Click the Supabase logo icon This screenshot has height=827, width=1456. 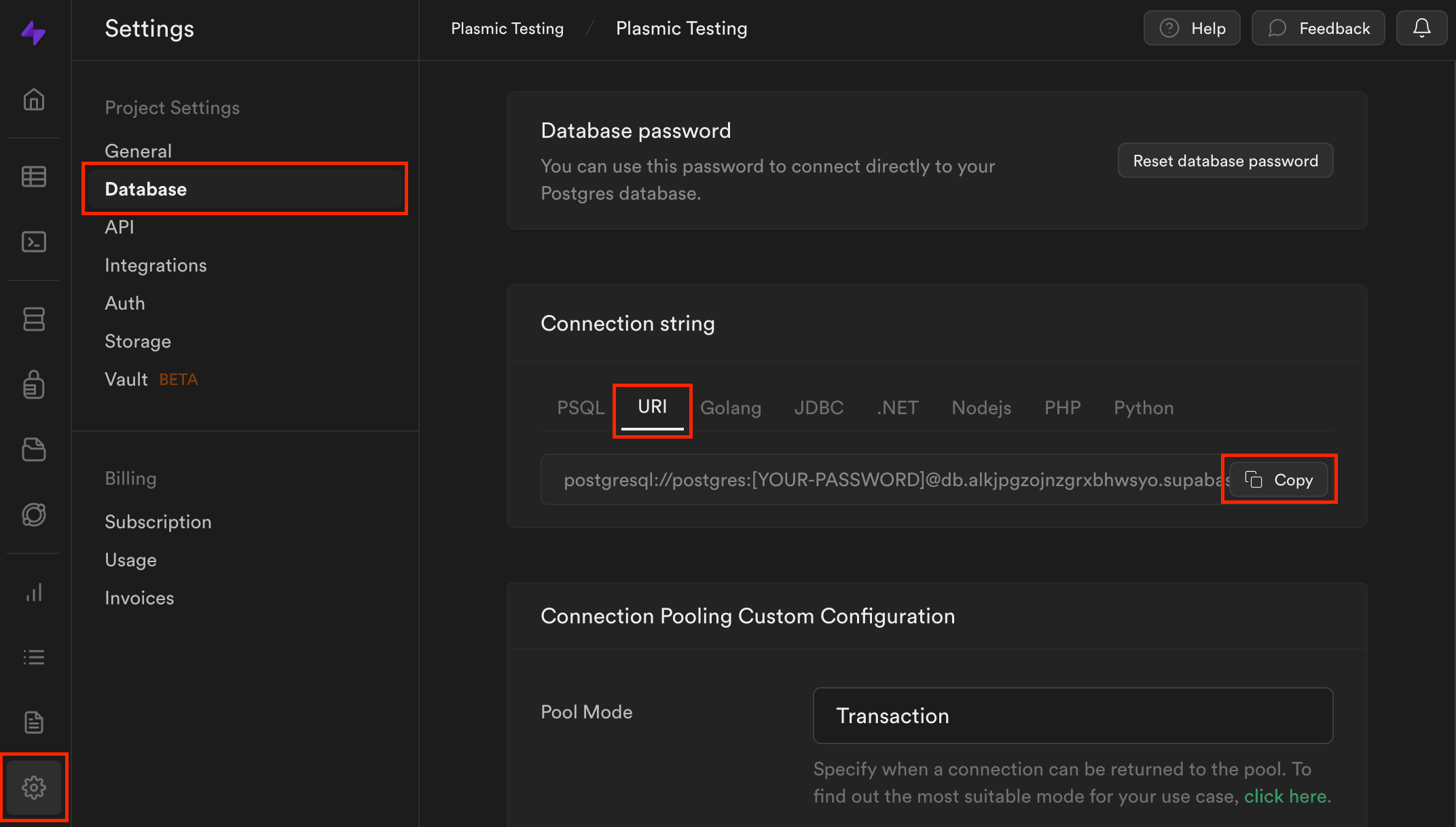coord(33,32)
